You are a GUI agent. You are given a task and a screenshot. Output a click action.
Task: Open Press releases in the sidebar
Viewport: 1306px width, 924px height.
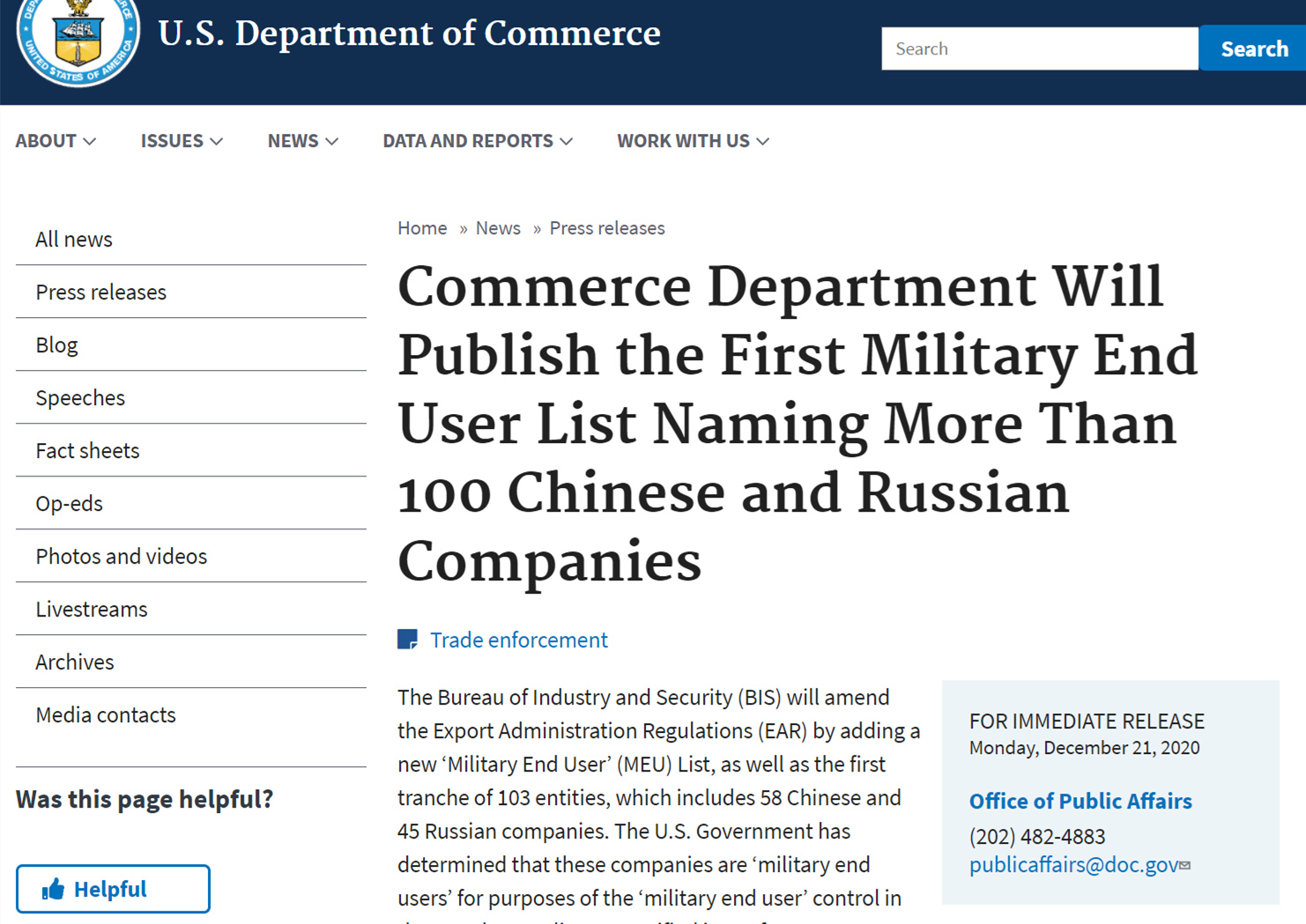click(191, 292)
